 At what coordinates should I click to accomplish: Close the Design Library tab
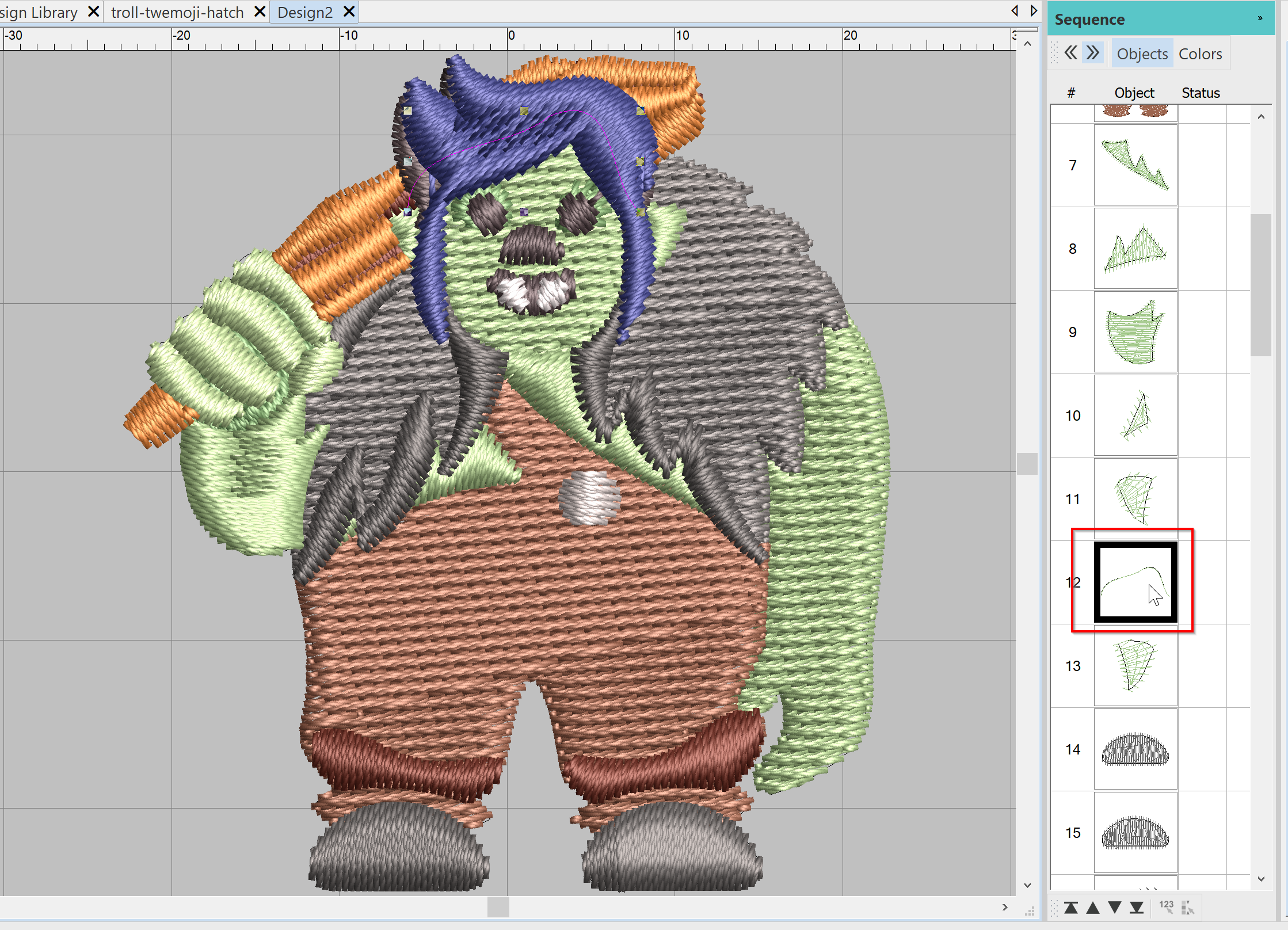click(93, 12)
